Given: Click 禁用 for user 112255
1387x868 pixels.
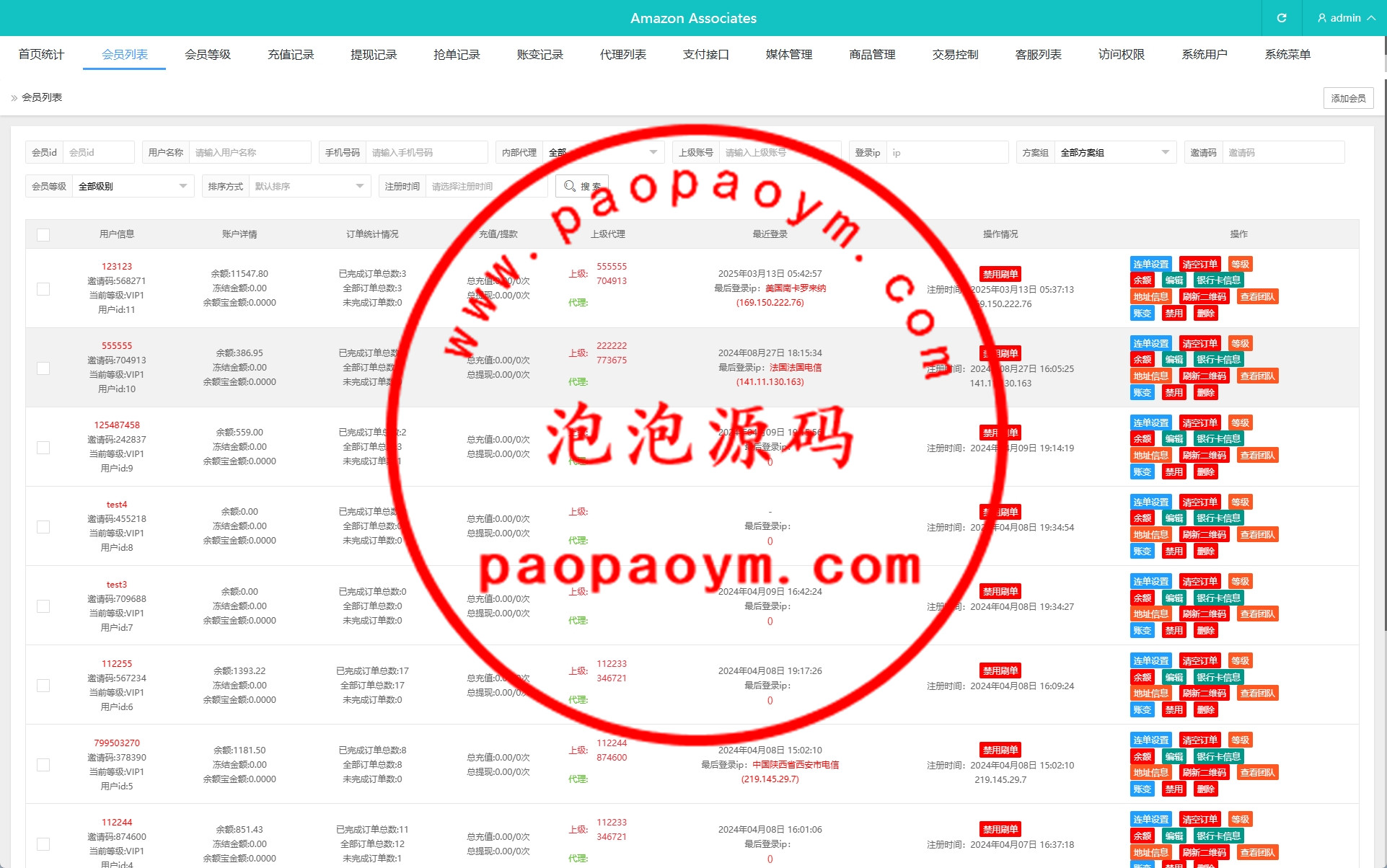Looking at the screenshot, I should (1174, 709).
